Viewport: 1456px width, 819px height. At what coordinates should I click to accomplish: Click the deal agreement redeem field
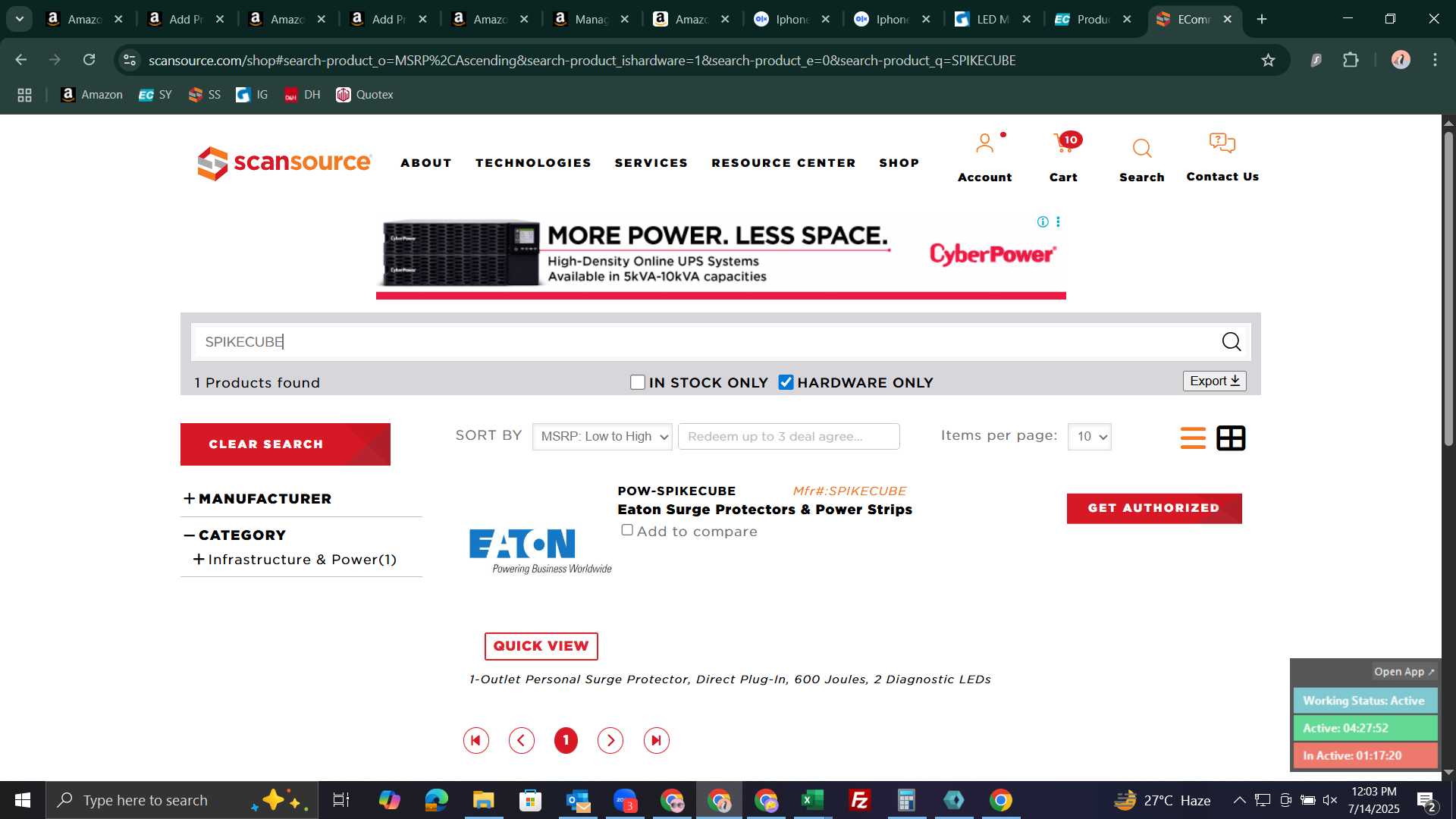(789, 437)
